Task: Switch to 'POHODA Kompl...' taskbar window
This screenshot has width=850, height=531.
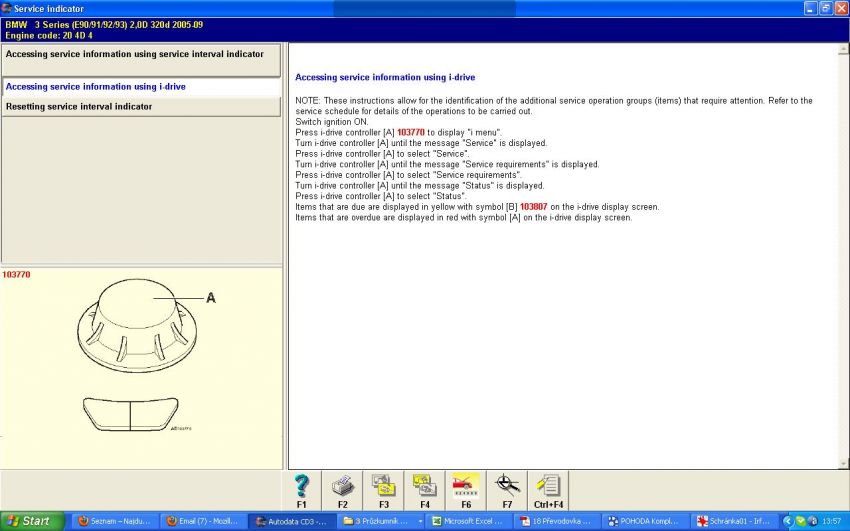Action: (x=645, y=521)
